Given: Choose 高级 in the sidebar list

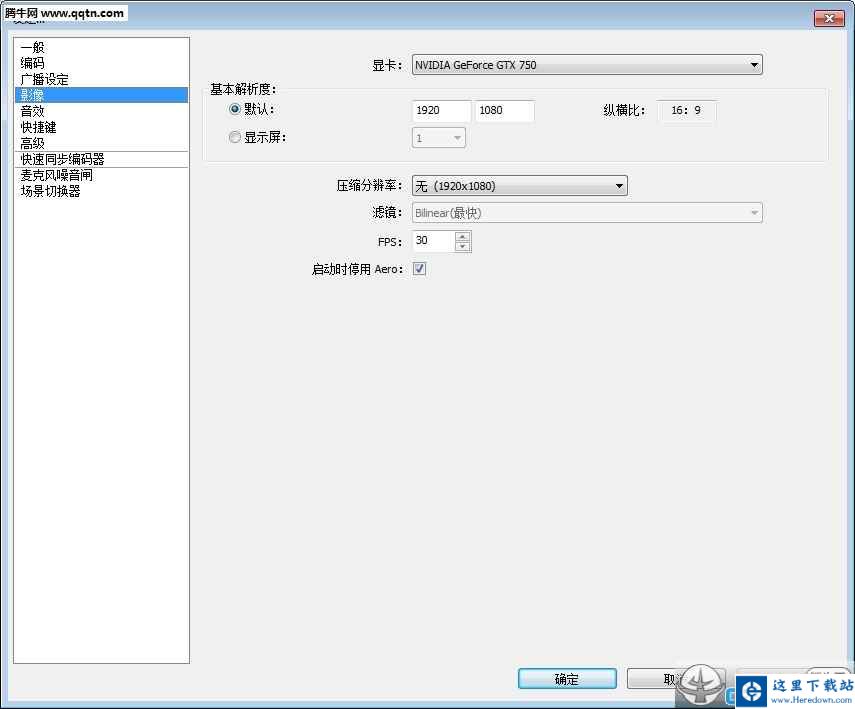Looking at the screenshot, I should [x=33, y=143].
